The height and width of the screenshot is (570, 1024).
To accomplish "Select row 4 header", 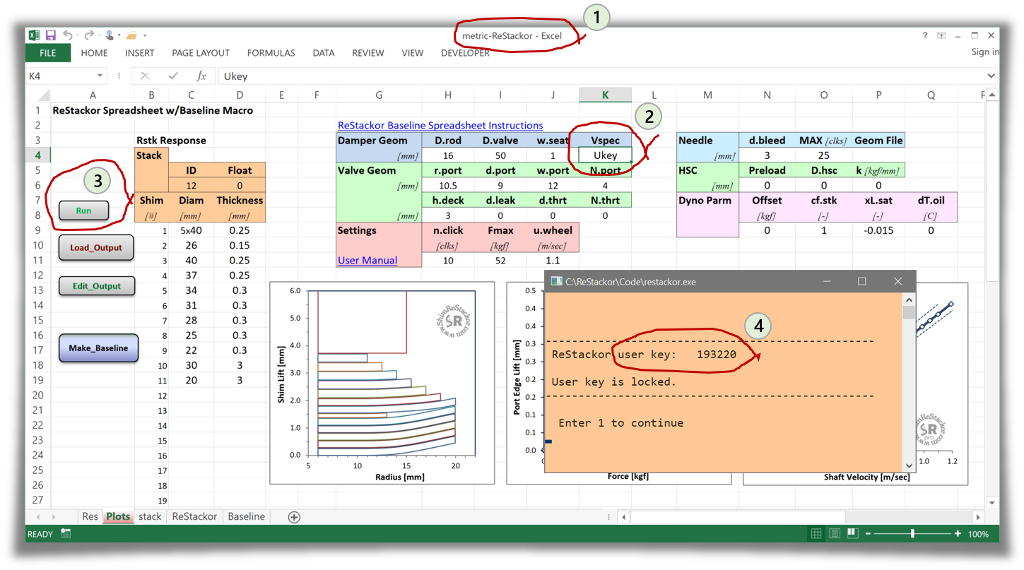I will pos(38,155).
